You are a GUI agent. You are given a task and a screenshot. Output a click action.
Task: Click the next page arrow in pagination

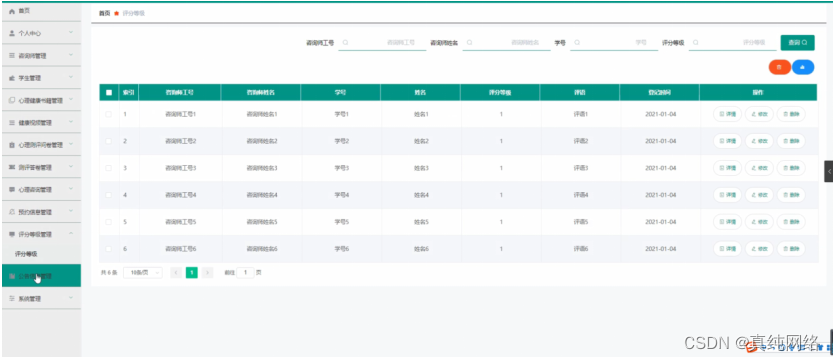(207, 272)
